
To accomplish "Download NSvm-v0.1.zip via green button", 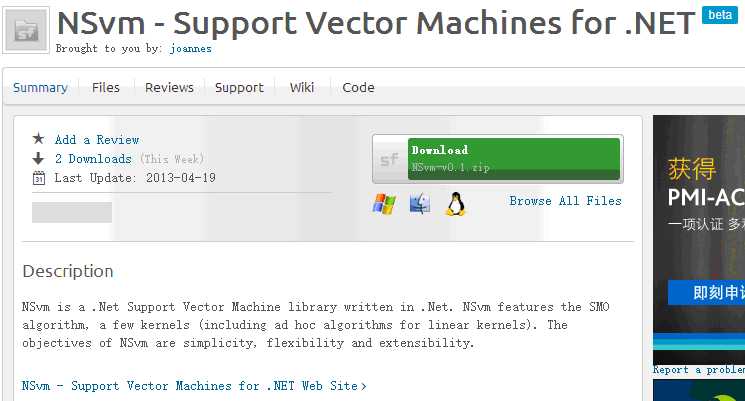I will (x=514, y=159).
